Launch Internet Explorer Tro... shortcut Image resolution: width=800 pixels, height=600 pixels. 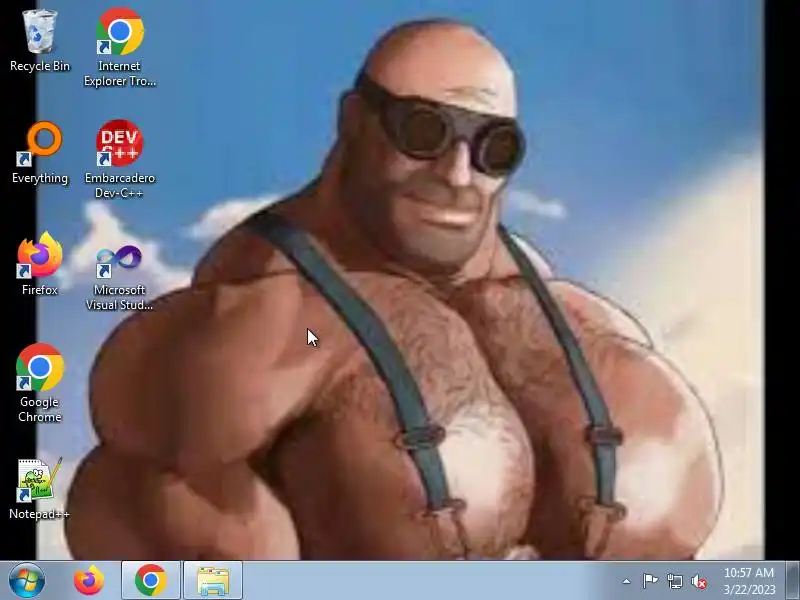tap(119, 47)
